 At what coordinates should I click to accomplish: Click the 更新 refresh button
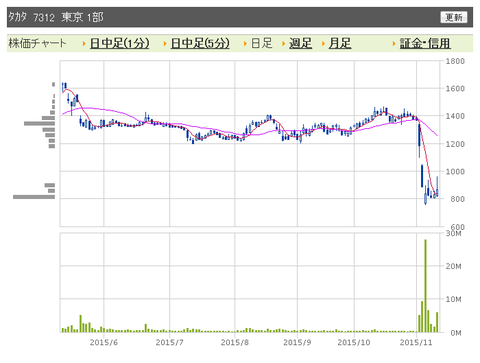coord(454,17)
